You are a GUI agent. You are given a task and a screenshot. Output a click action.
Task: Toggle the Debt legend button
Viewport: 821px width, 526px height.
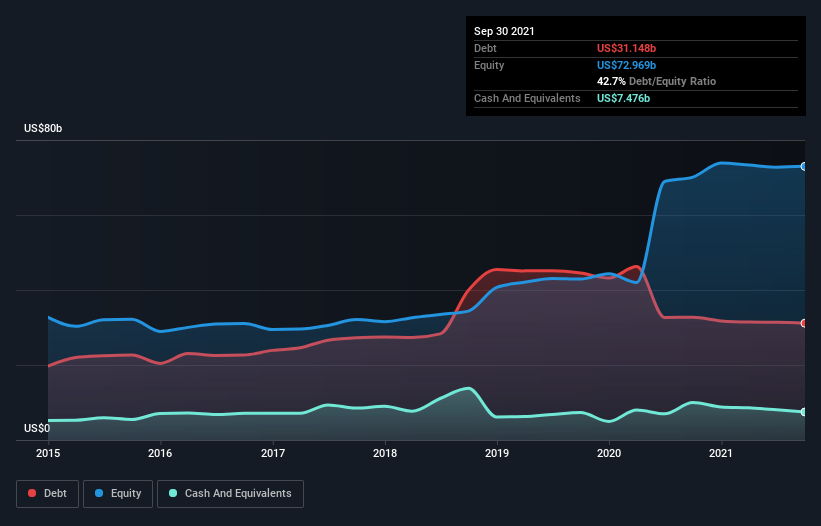point(48,494)
